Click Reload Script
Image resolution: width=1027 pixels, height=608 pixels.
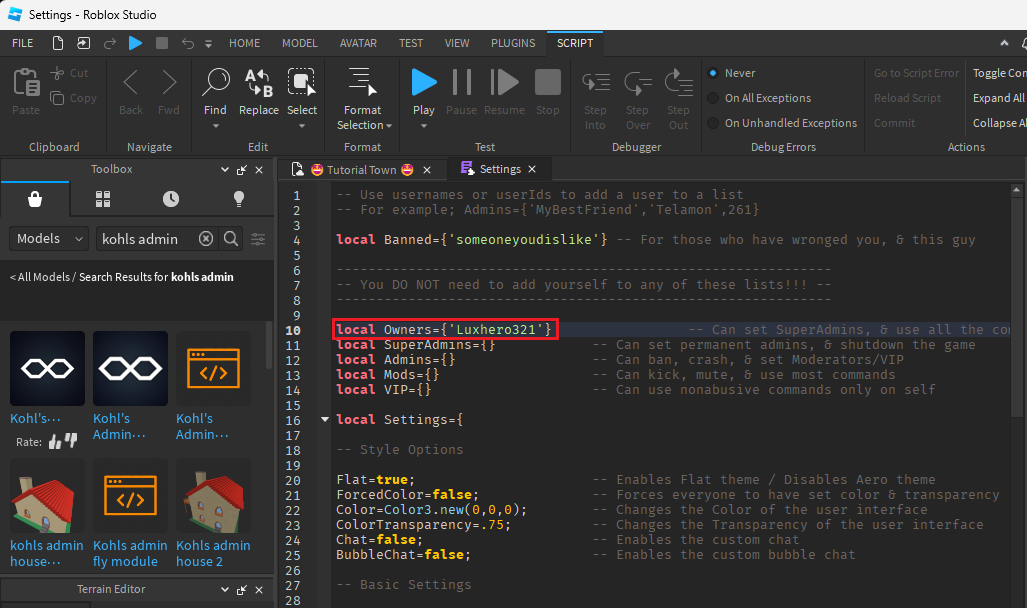pos(907,98)
